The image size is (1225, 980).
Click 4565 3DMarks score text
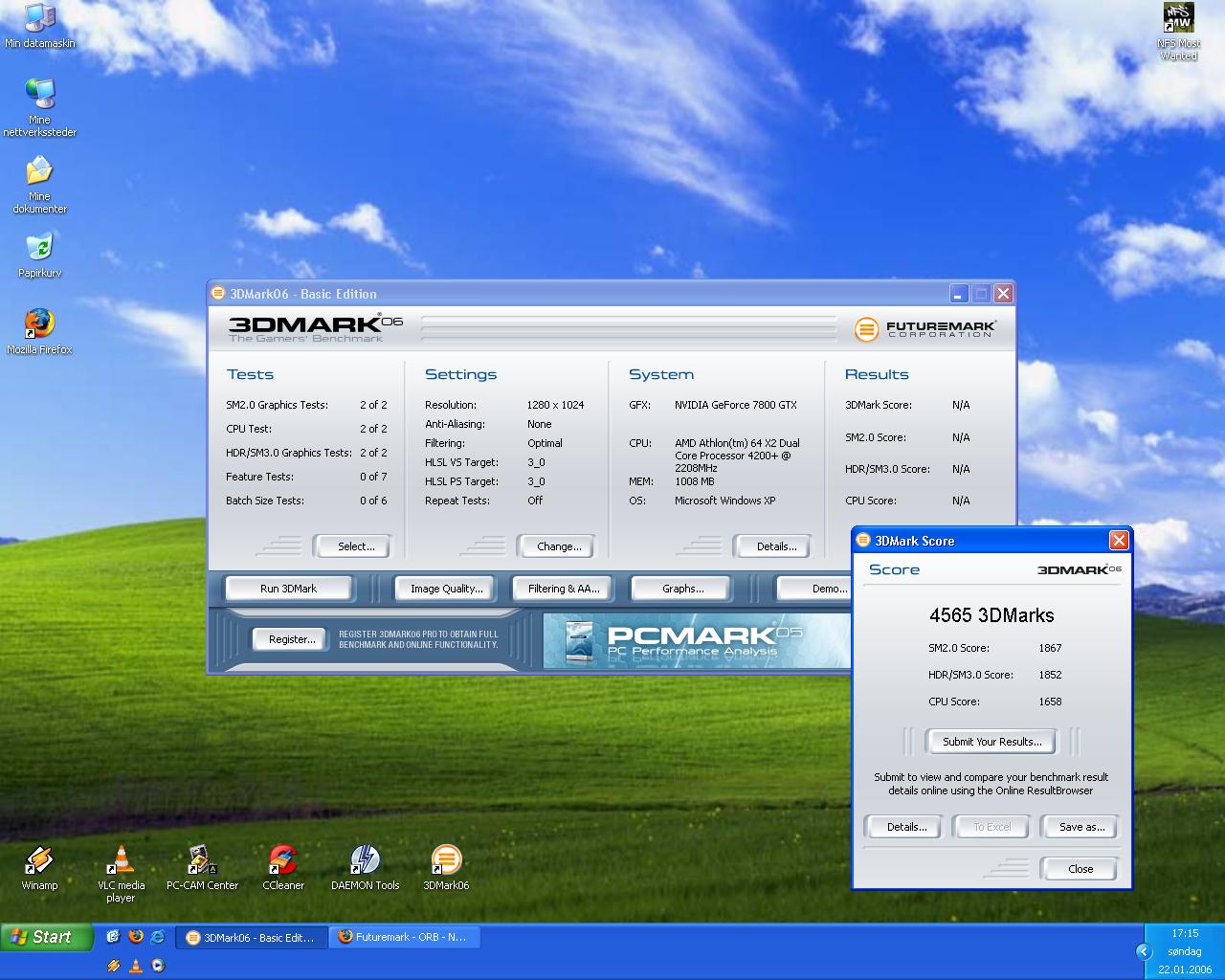(991, 615)
